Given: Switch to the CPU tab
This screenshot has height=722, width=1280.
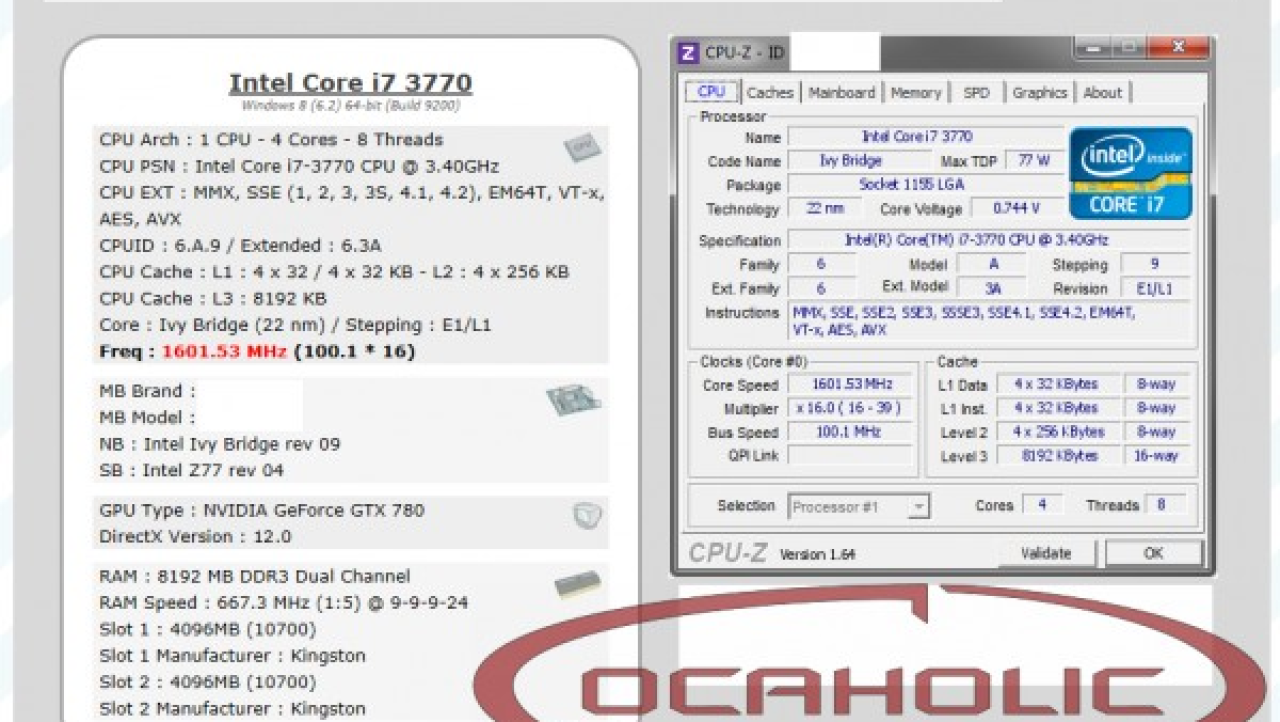Looking at the screenshot, I should 711,92.
